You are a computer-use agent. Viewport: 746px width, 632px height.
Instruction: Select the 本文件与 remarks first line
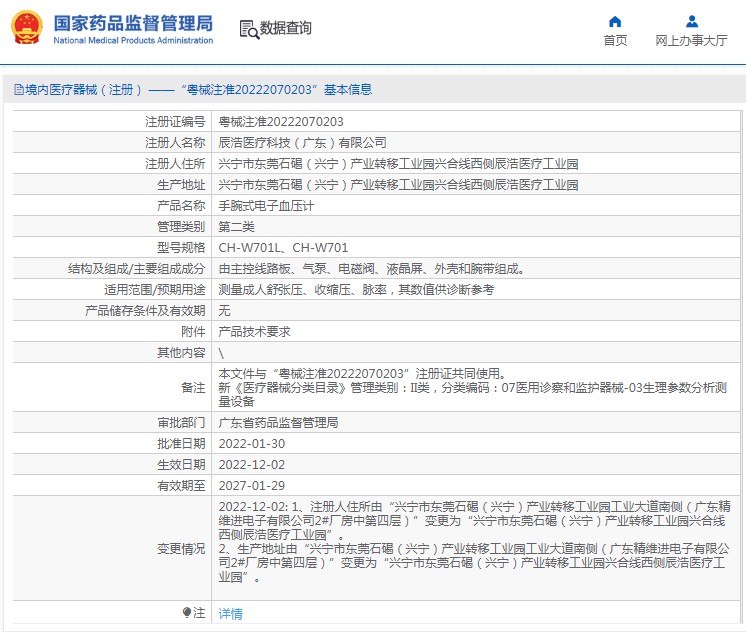coord(362,374)
